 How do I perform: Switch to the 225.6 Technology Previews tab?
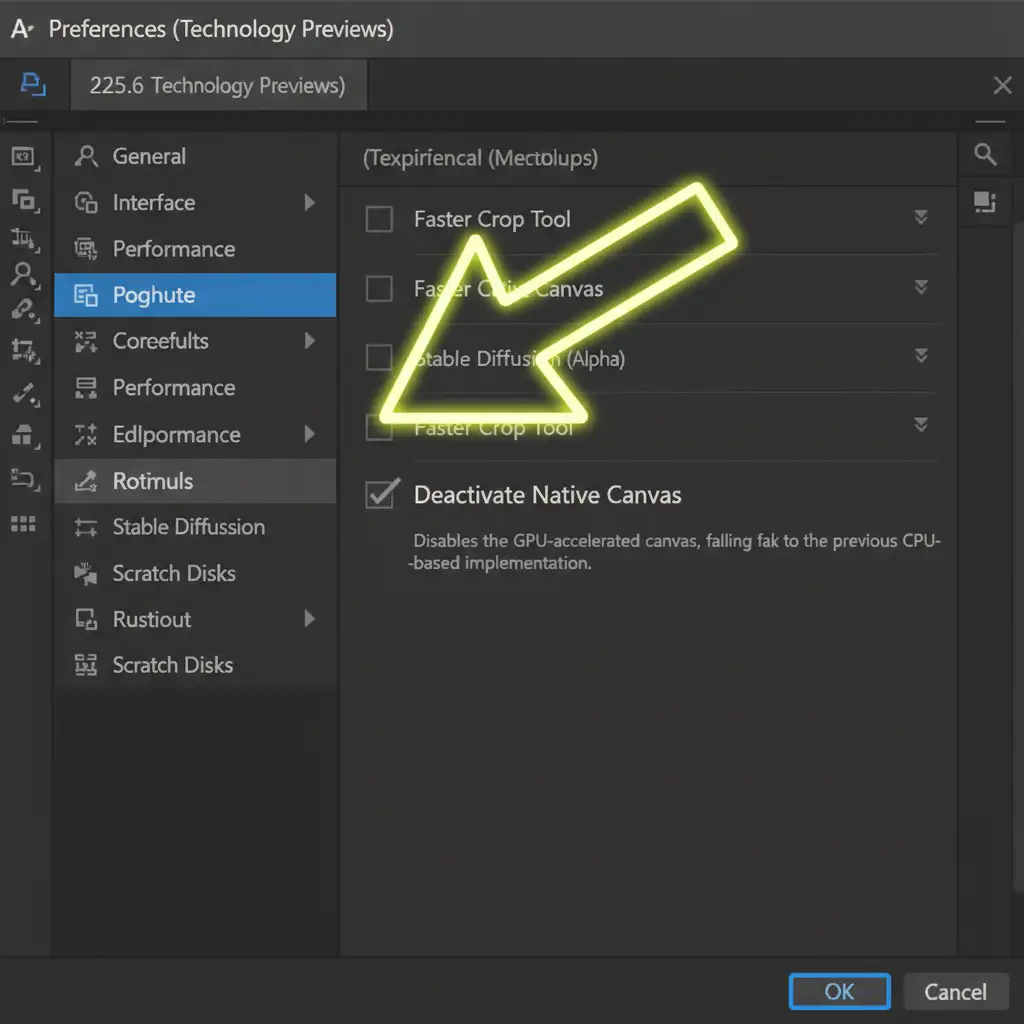[x=217, y=86]
